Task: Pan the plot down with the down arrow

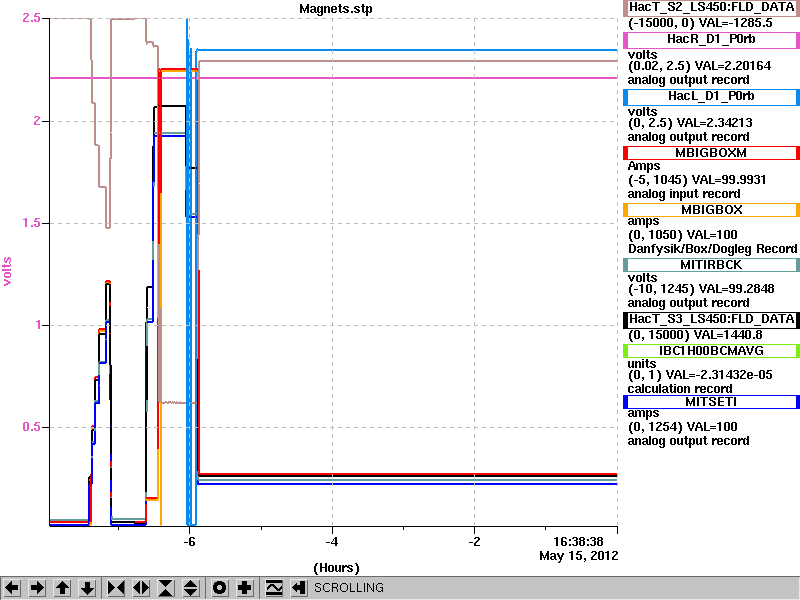Action: (x=87, y=588)
